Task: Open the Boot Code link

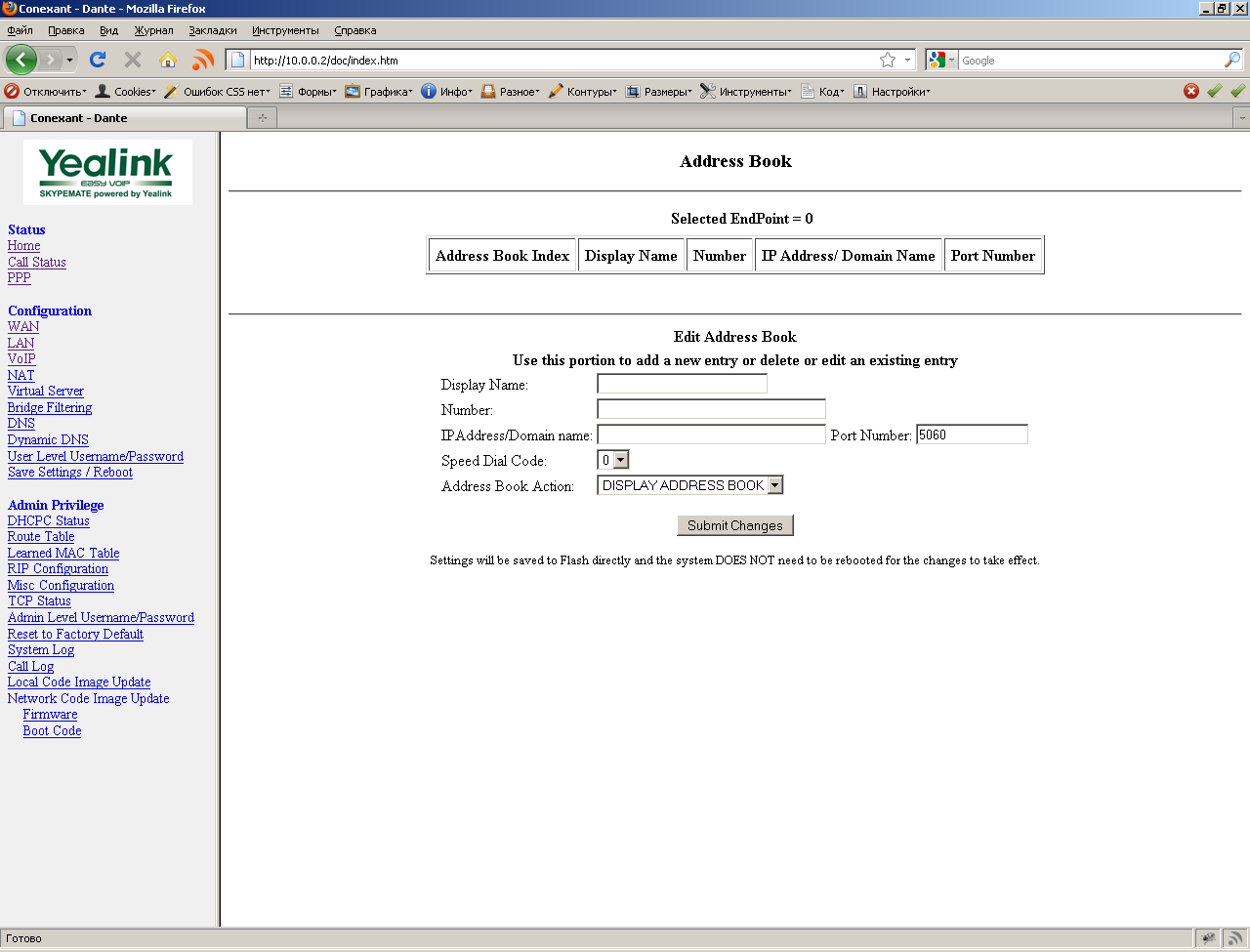Action: pyautogui.click(x=52, y=730)
